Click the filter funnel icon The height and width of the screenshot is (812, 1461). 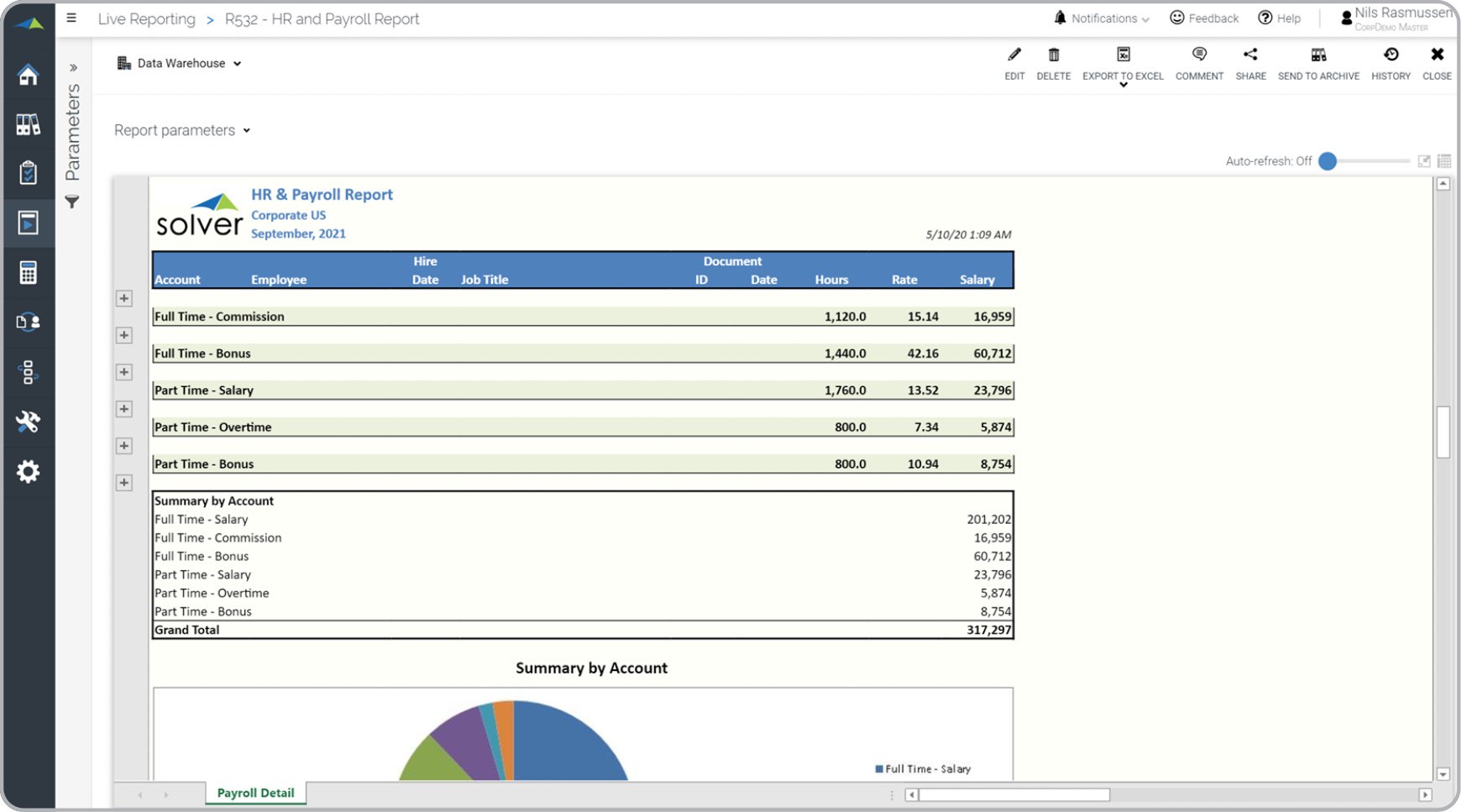click(72, 202)
